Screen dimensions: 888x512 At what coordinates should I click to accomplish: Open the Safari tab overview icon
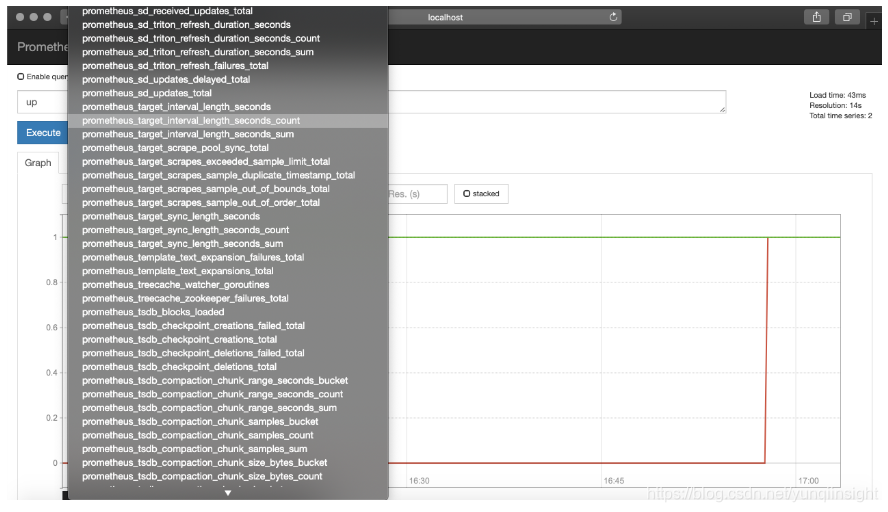[847, 17]
